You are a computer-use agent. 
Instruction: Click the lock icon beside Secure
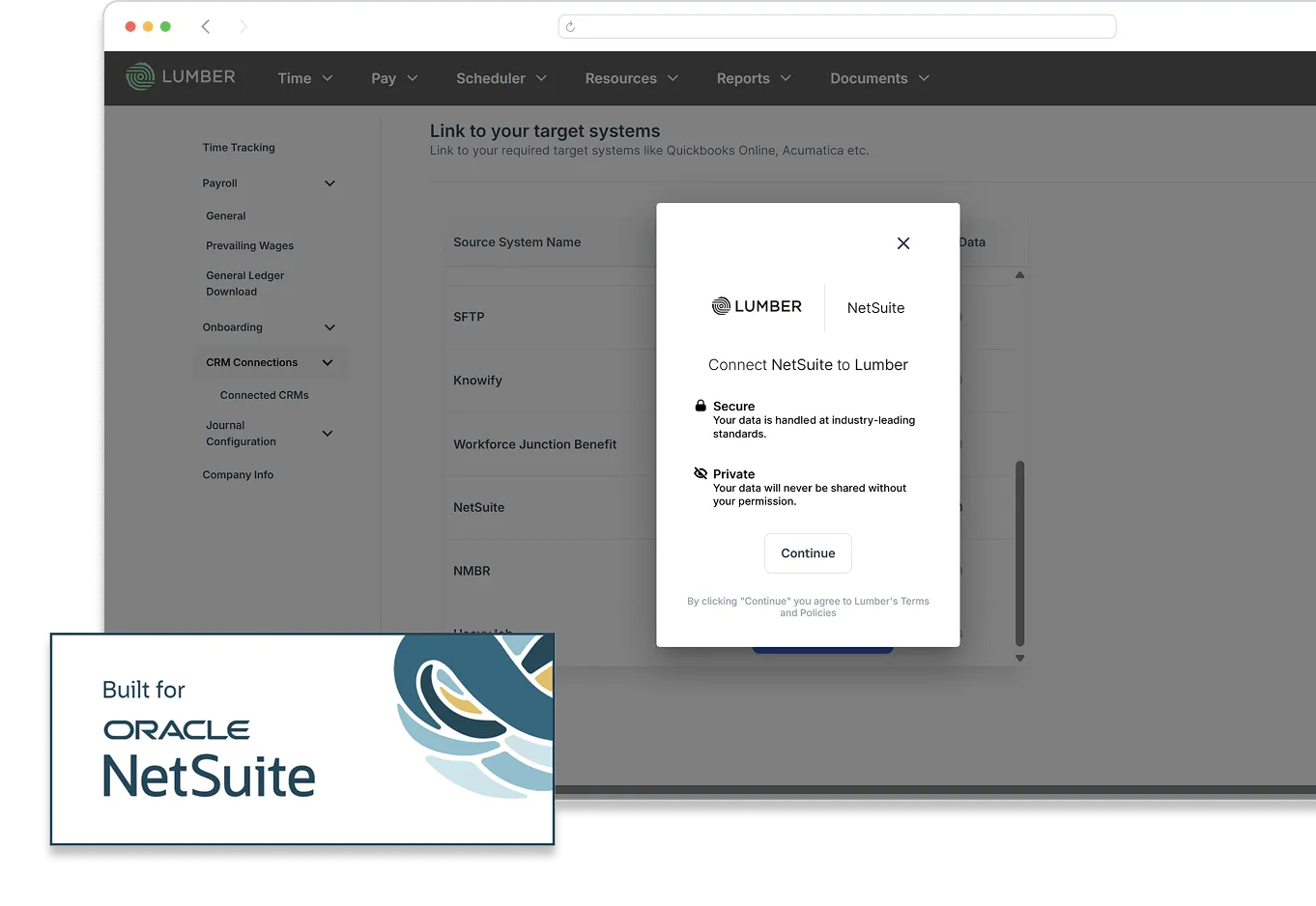[701, 405]
